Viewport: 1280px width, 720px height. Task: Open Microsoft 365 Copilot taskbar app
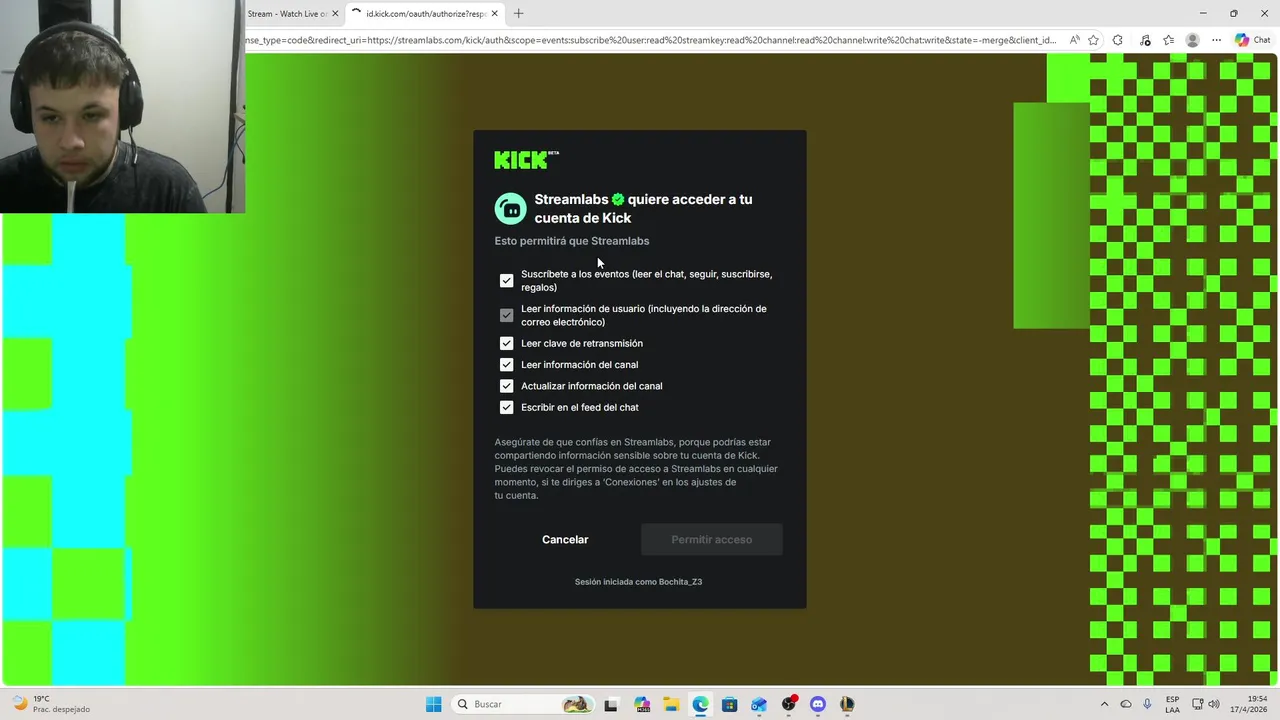point(641,704)
